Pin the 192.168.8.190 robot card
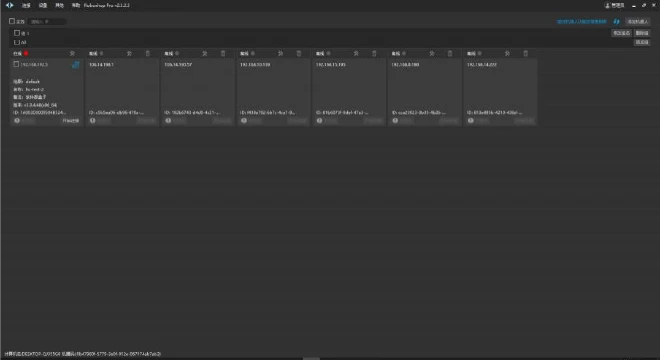This screenshot has height=361, width=661. pos(432,54)
